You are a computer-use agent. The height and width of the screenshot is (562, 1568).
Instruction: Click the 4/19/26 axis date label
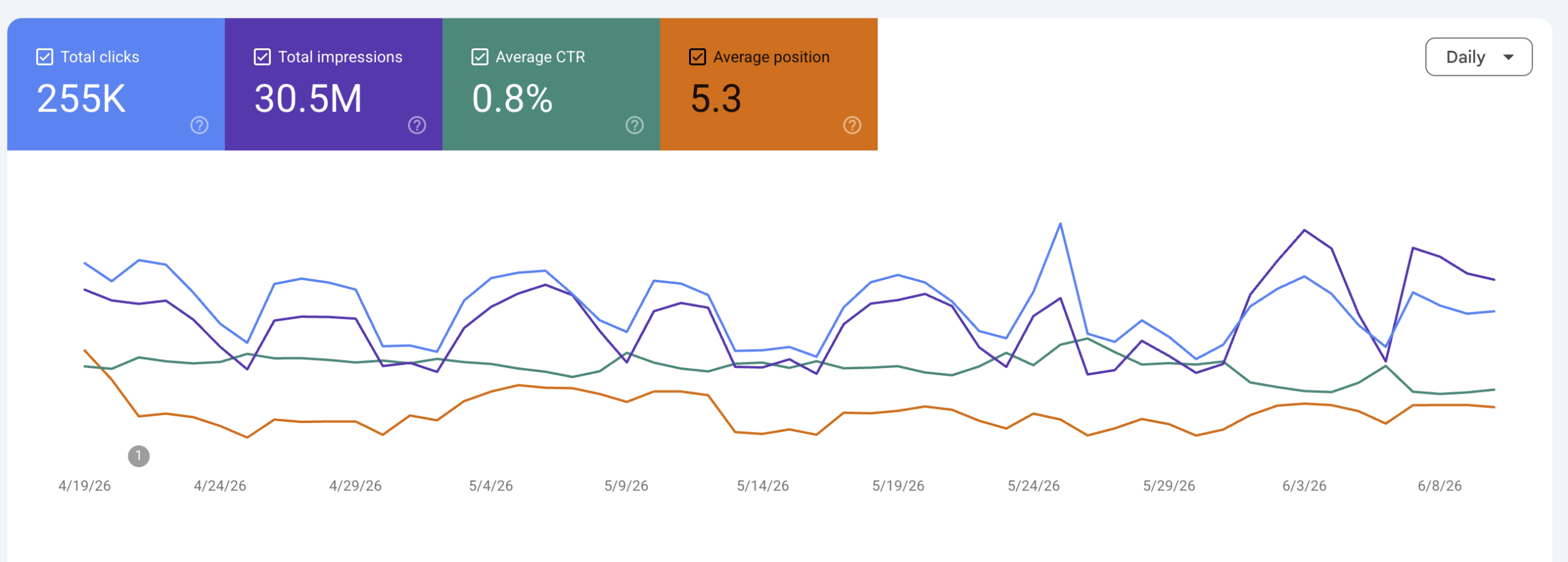pyautogui.click(x=85, y=486)
